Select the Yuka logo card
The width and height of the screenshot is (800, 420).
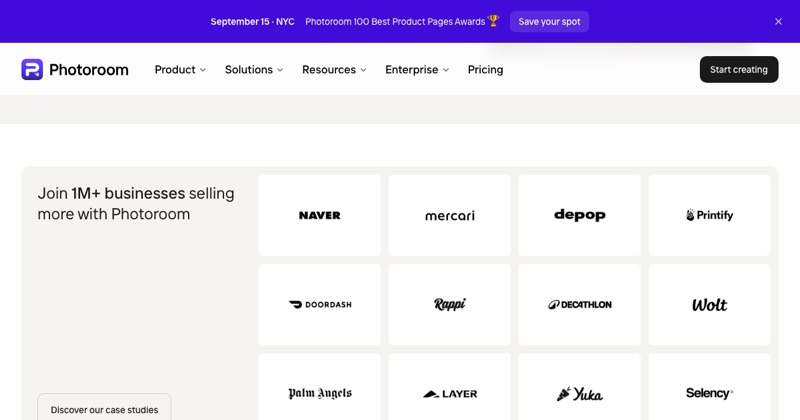point(580,388)
